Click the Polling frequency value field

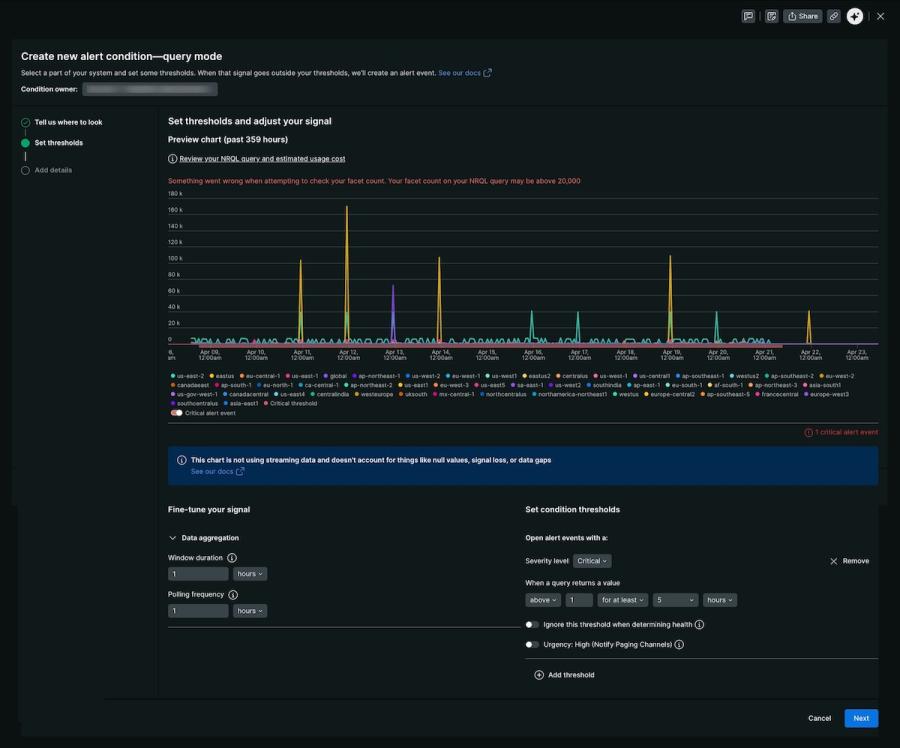coord(198,611)
